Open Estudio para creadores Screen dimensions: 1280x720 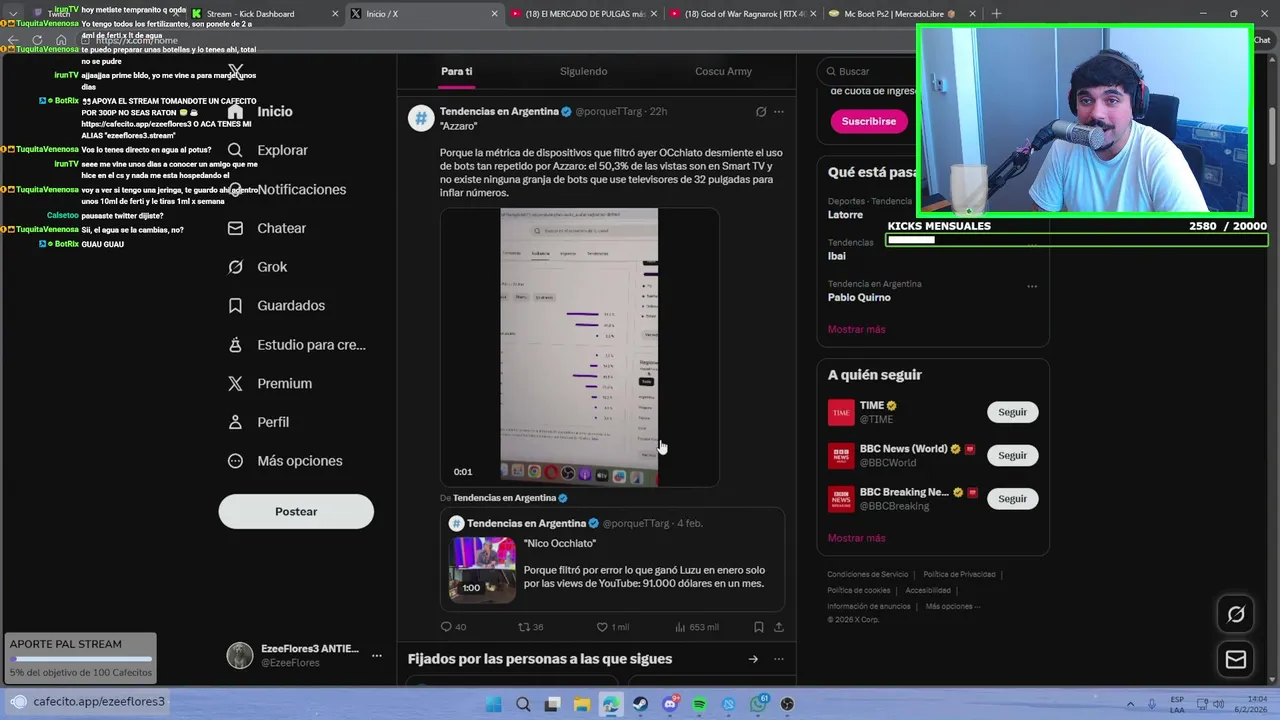[298, 344]
